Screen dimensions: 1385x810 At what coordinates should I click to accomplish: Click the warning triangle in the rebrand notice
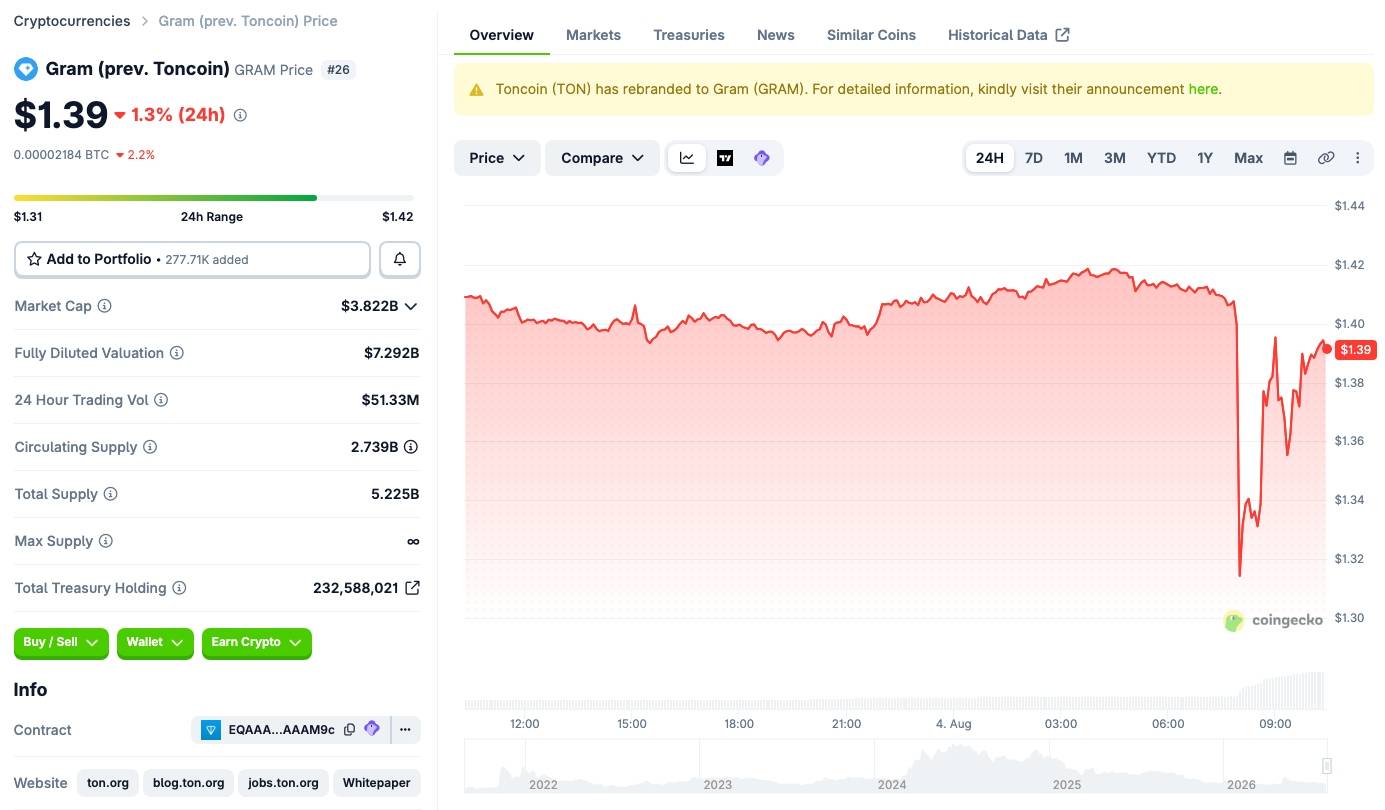coord(476,89)
